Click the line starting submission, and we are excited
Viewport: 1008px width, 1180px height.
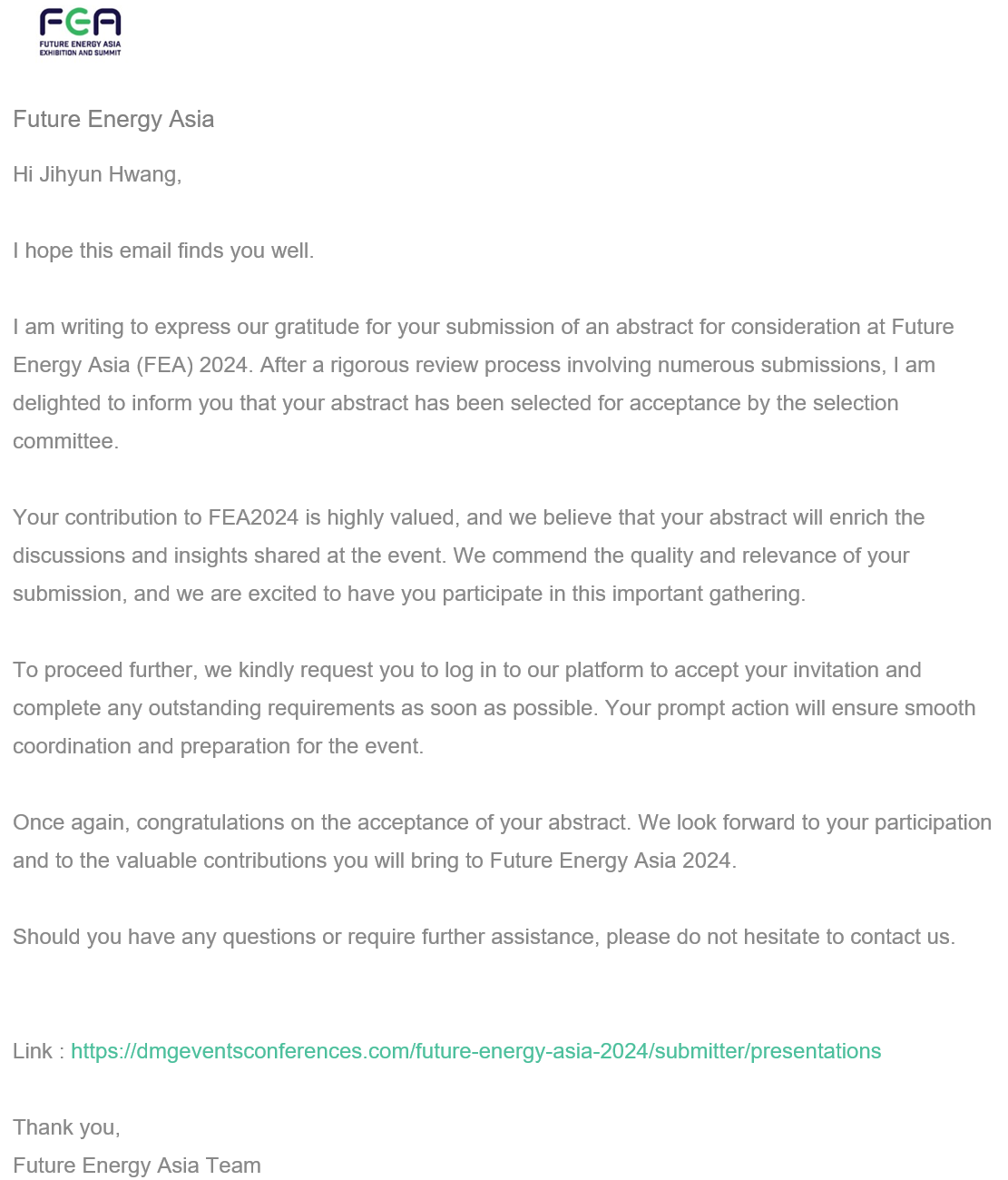click(409, 594)
